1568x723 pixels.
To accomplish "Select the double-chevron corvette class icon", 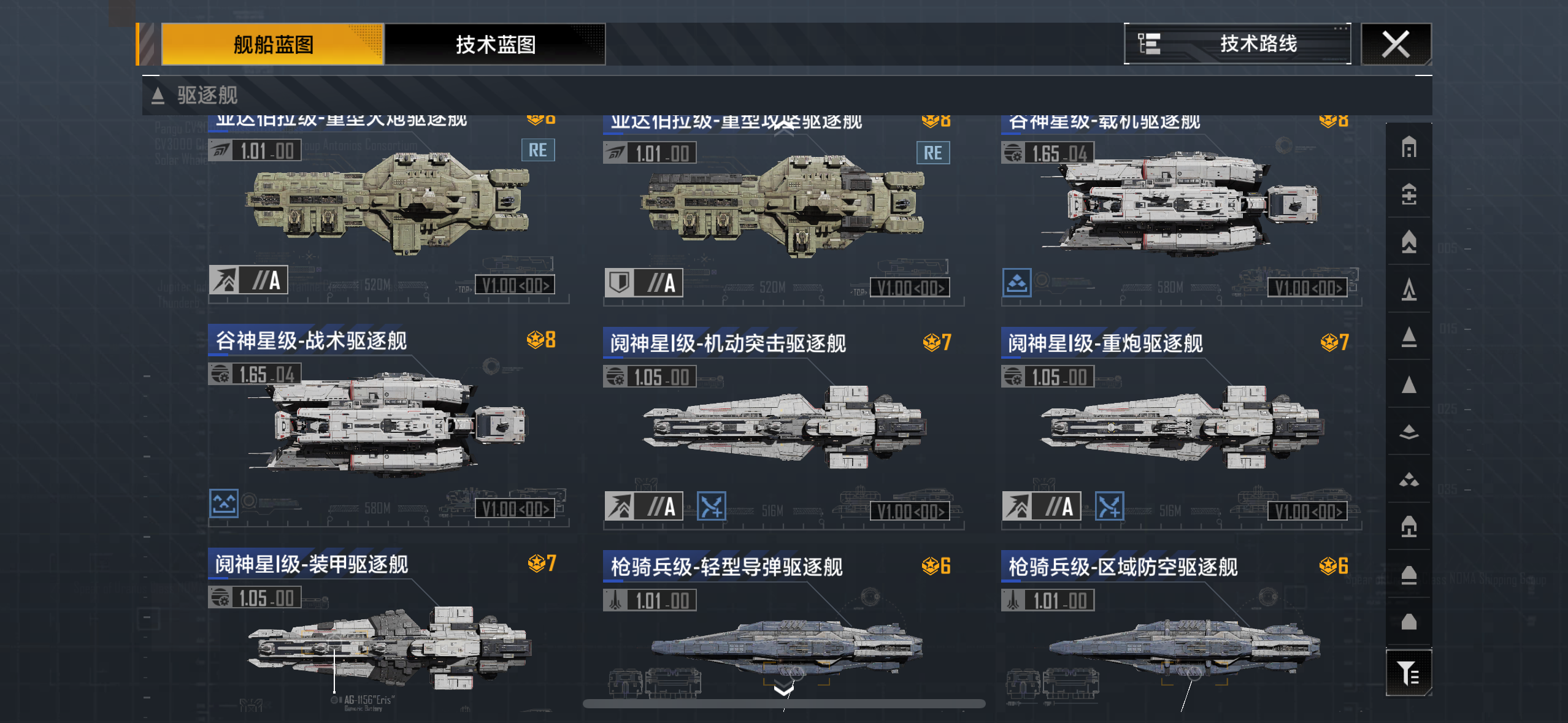I will (x=1409, y=432).
